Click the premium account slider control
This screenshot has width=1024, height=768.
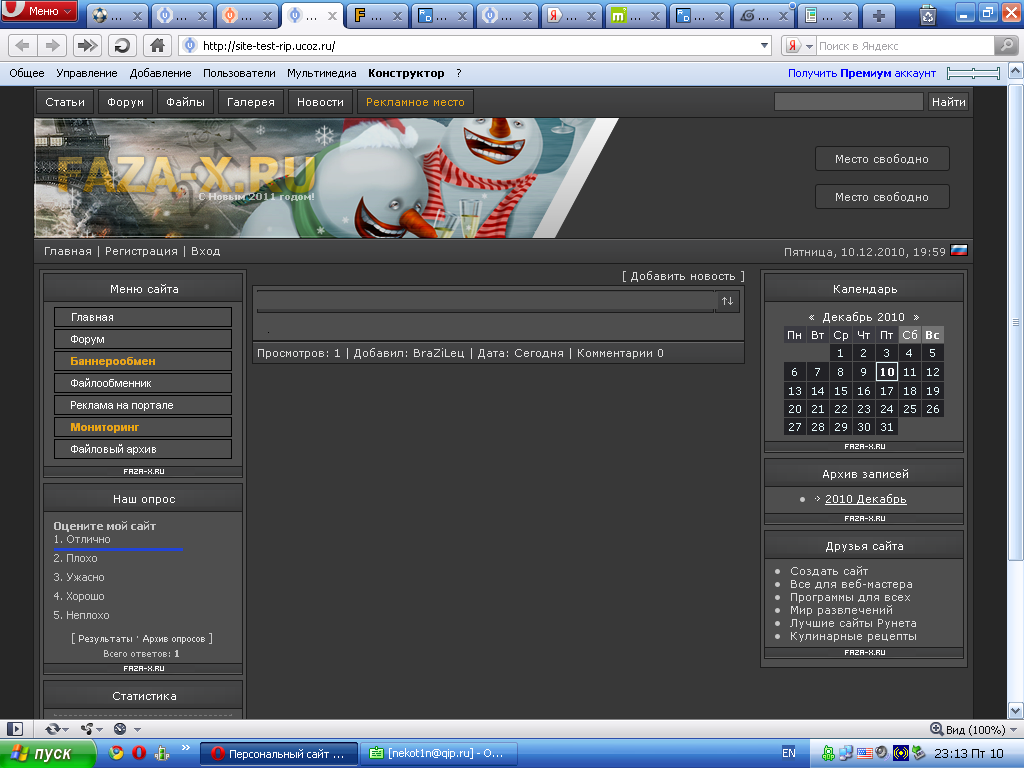(973, 73)
